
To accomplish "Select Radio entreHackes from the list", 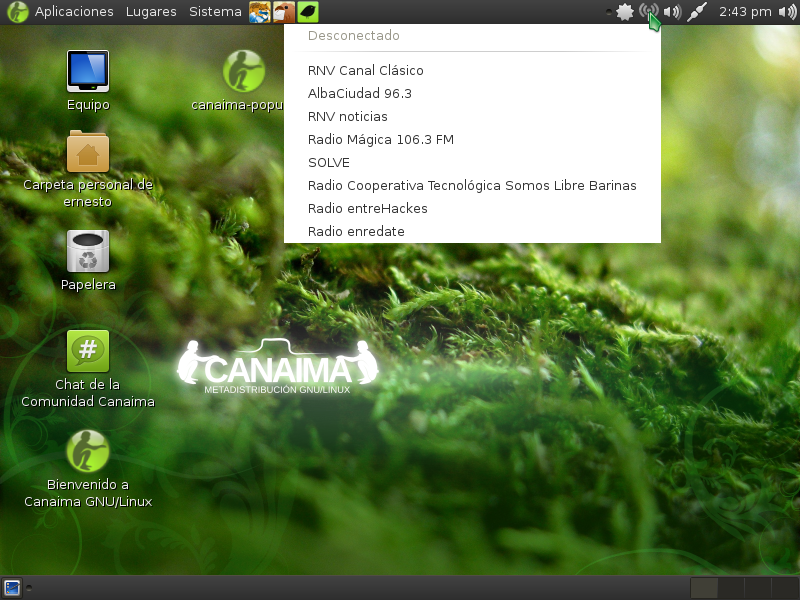I will tap(368, 208).
